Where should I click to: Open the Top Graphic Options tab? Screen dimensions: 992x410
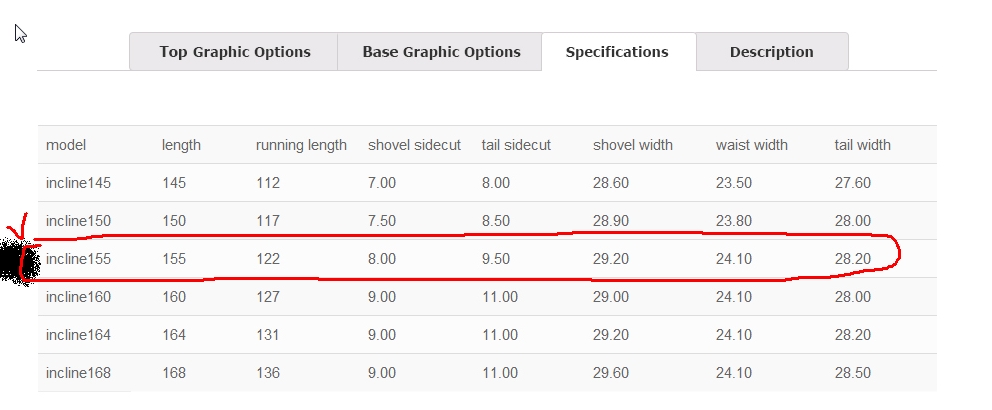click(x=234, y=52)
